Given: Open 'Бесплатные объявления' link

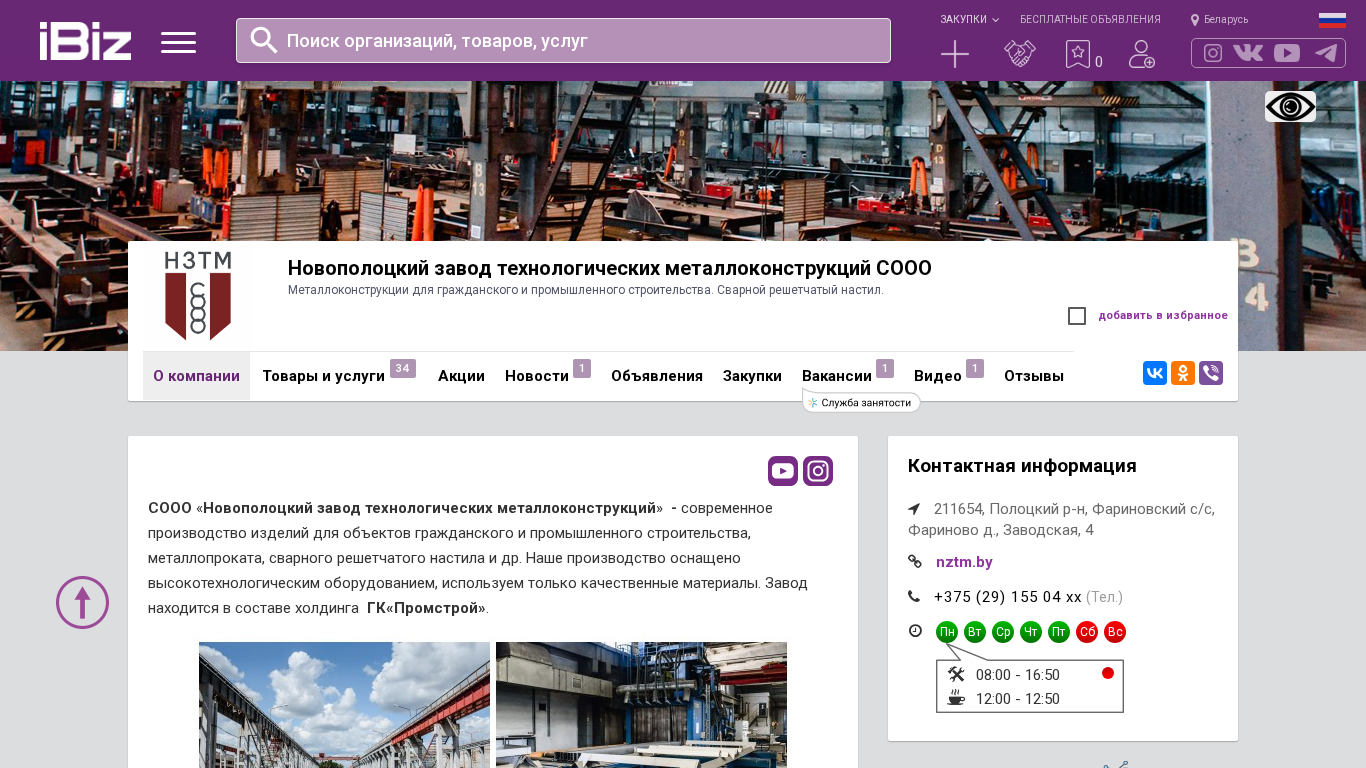Looking at the screenshot, I should coord(1090,20).
